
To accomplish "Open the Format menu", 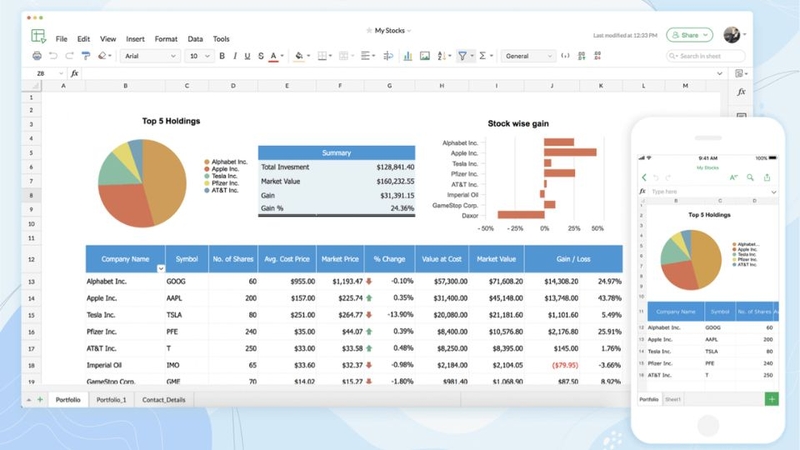I will click(x=166, y=39).
